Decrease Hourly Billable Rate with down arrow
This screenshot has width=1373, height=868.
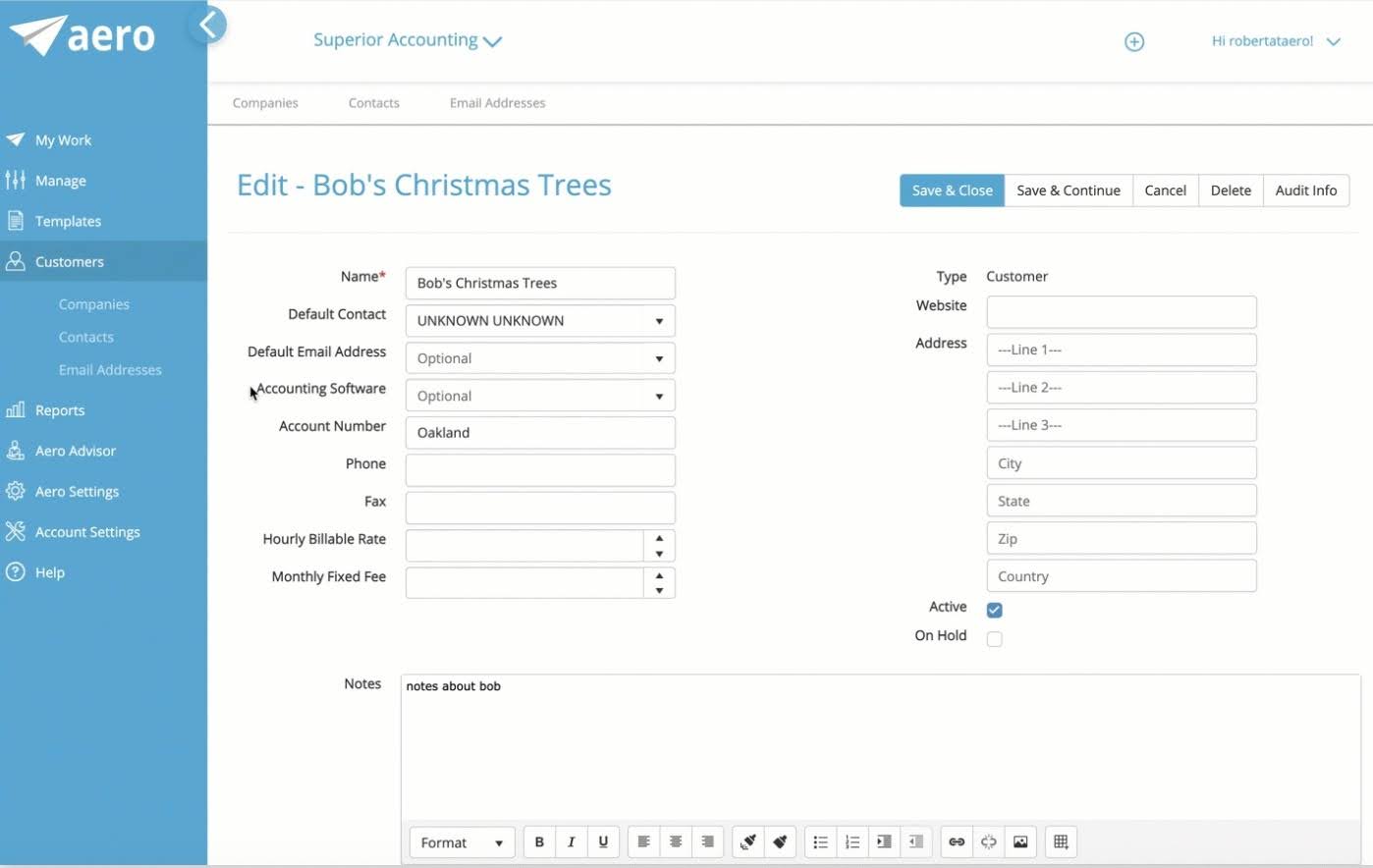(x=659, y=554)
